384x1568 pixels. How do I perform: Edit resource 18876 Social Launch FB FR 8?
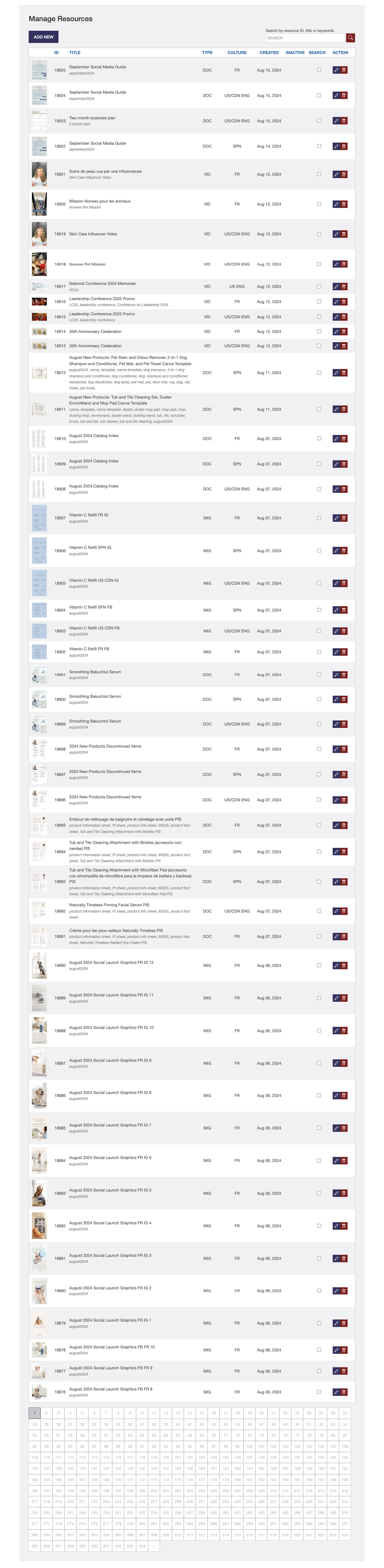(336, 1392)
